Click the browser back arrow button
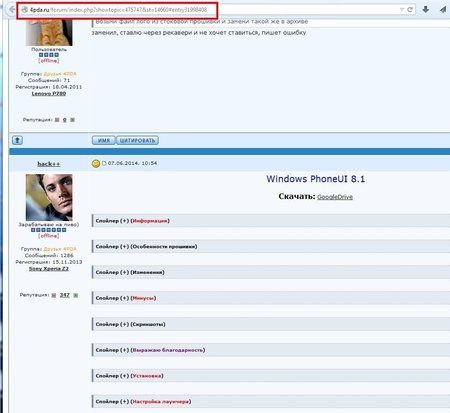Screen dimensions: 450x413 (11, 10)
